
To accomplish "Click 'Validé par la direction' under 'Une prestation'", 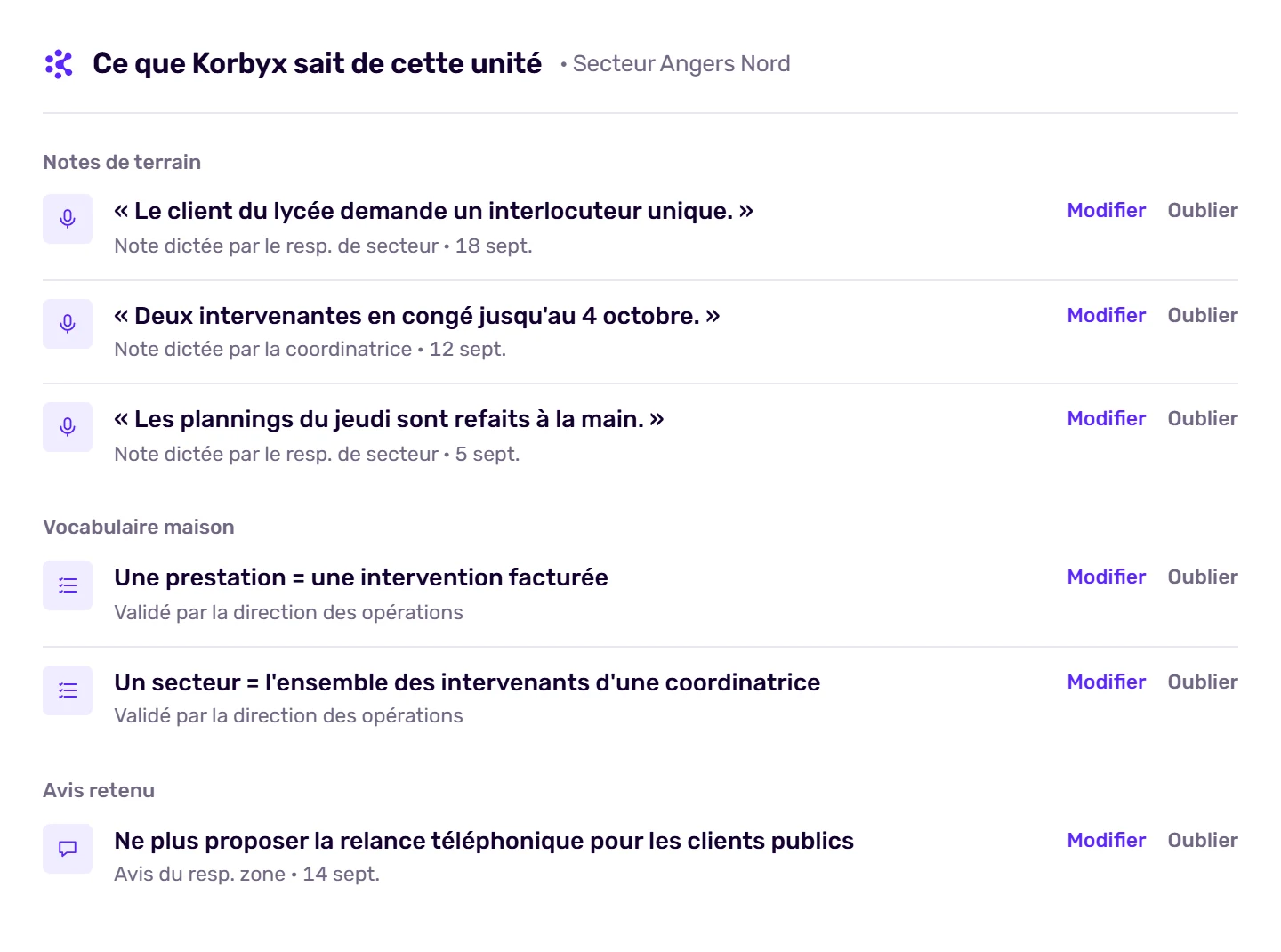I will (288, 613).
